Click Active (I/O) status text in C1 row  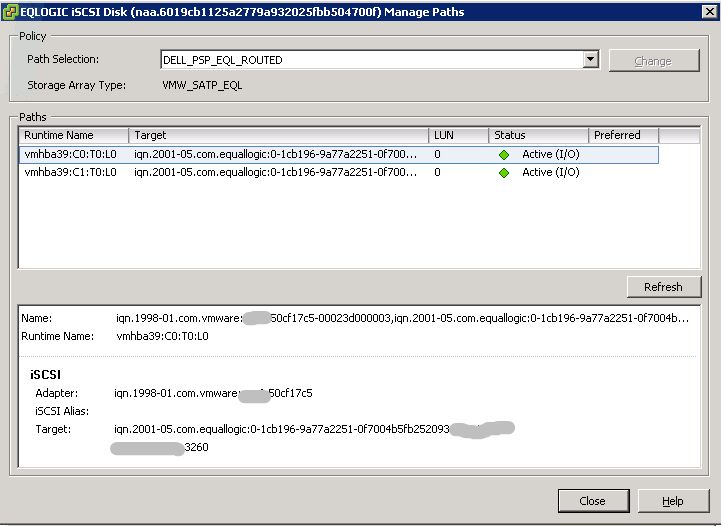[551, 172]
